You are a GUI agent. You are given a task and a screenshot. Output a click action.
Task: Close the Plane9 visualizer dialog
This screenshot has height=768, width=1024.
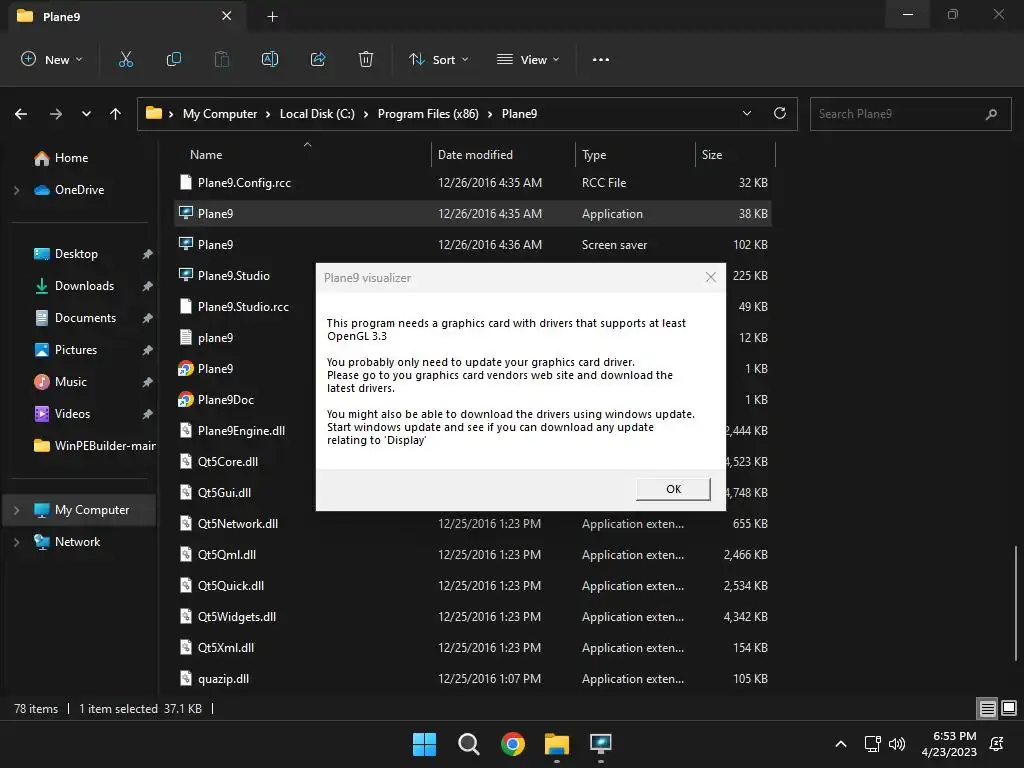pyautogui.click(x=711, y=278)
